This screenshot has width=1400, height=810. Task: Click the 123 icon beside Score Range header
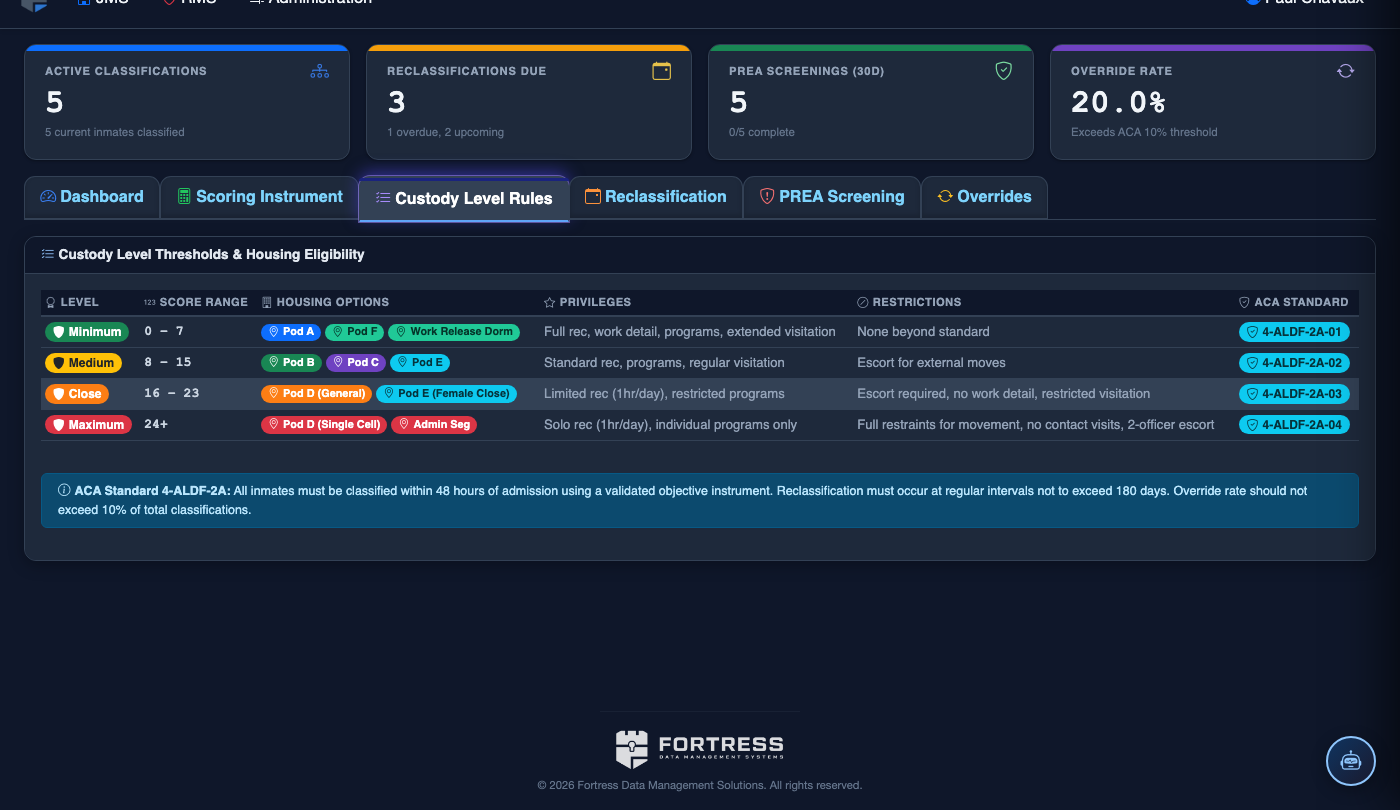point(150,302)
